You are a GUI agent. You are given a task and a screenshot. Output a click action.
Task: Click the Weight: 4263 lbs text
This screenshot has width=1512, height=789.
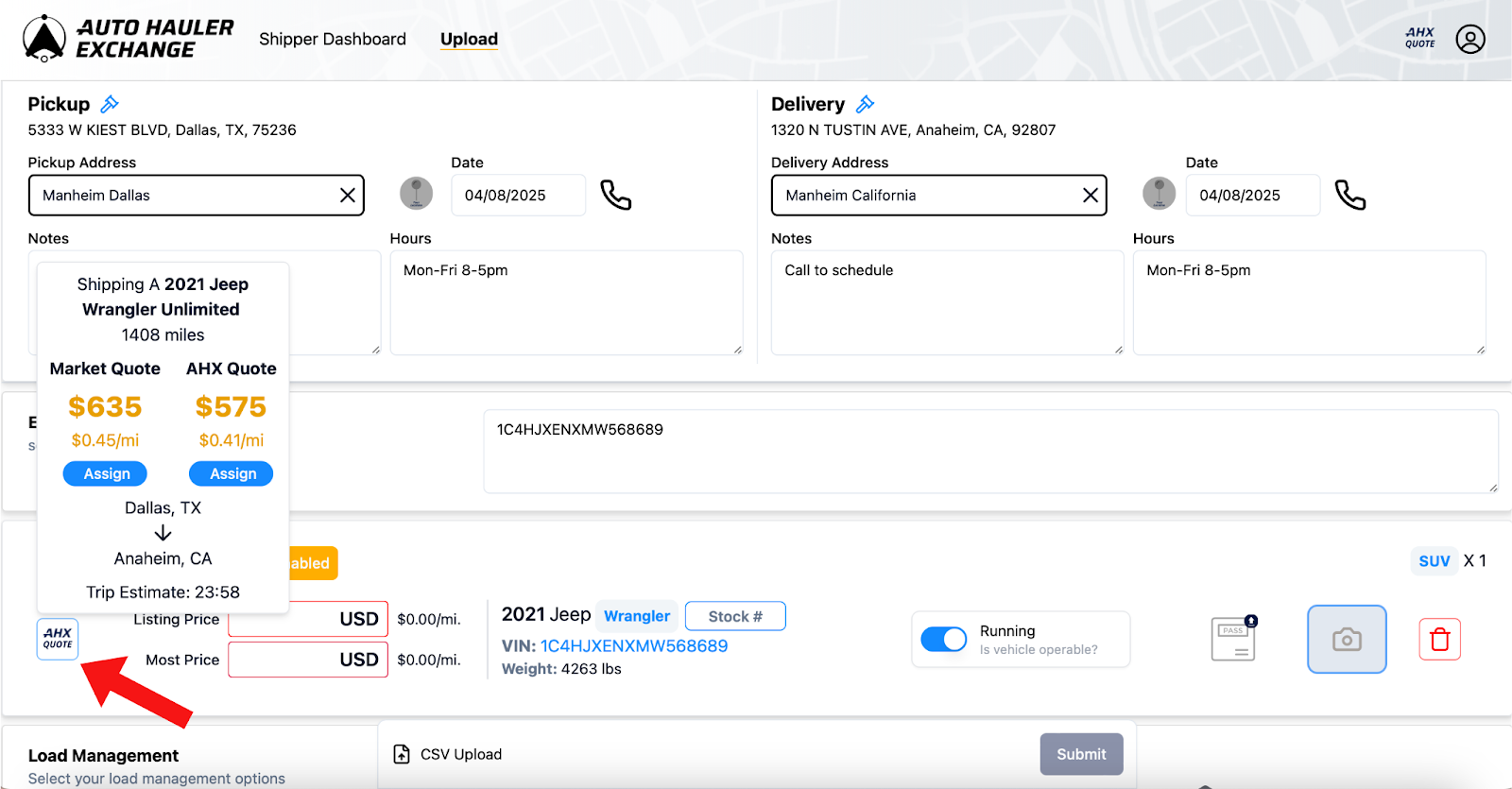click(x=561, y=669)
